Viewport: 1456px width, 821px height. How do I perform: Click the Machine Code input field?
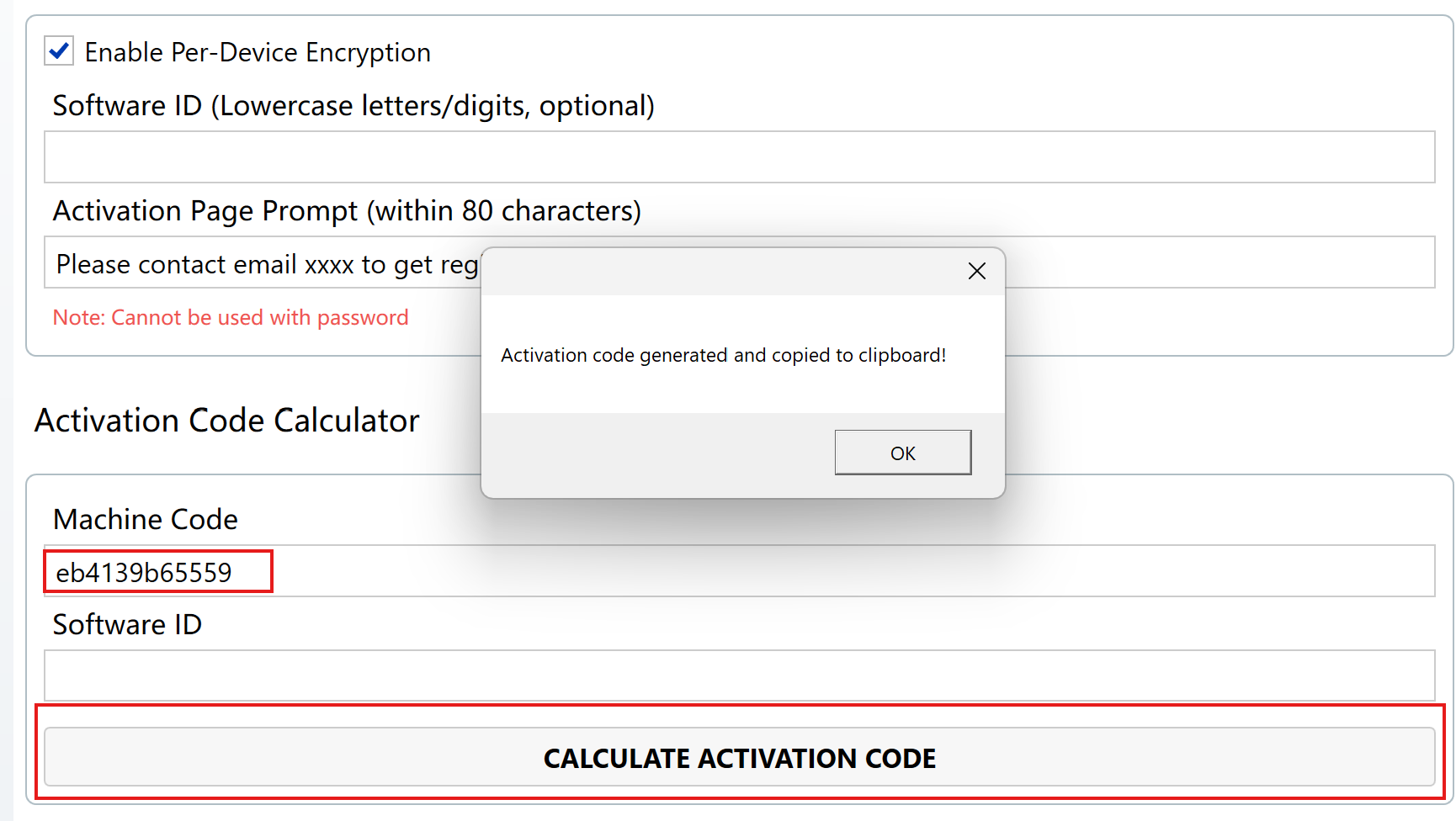tap(842, 572)
